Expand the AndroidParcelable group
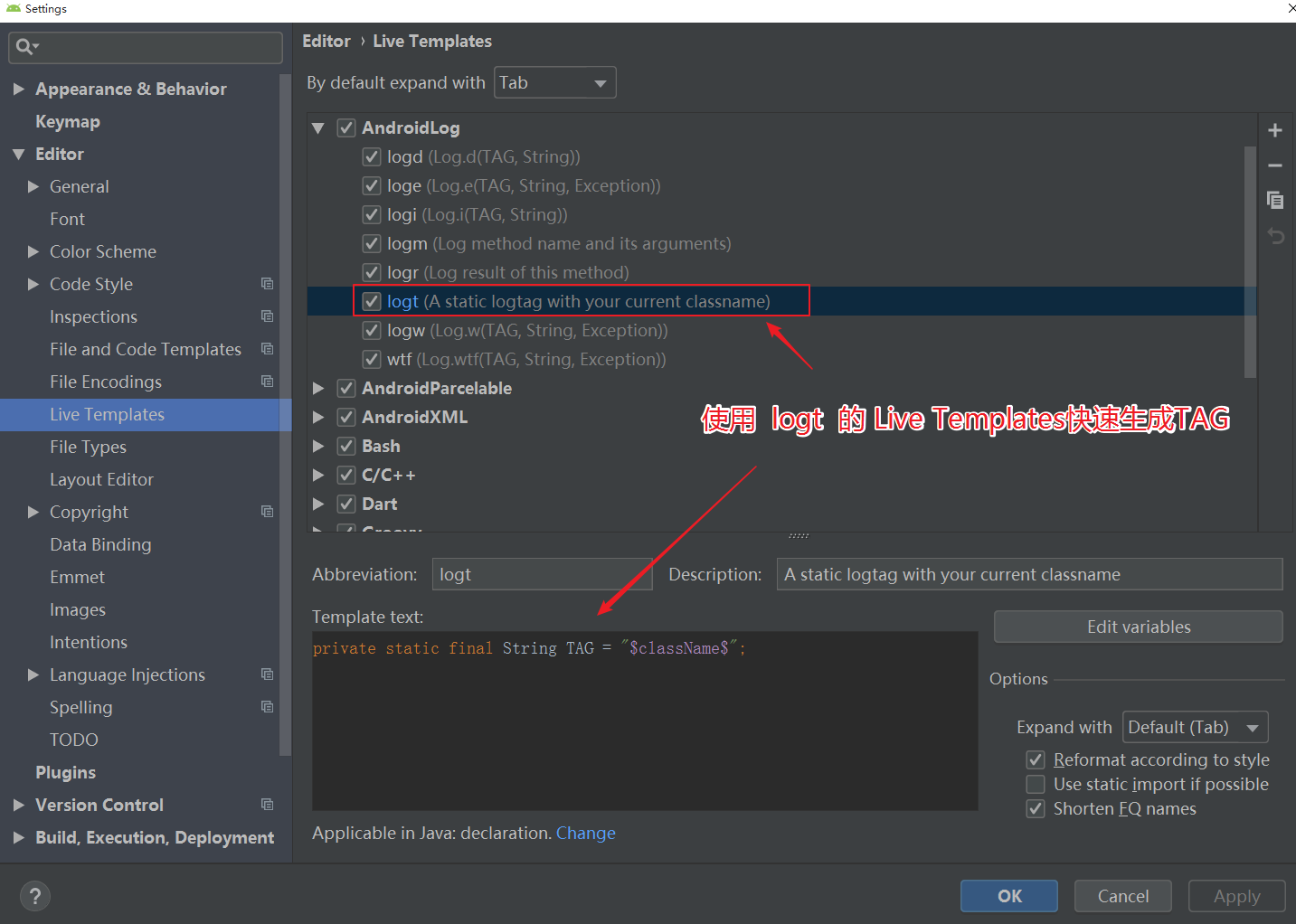 pos(317,388)
